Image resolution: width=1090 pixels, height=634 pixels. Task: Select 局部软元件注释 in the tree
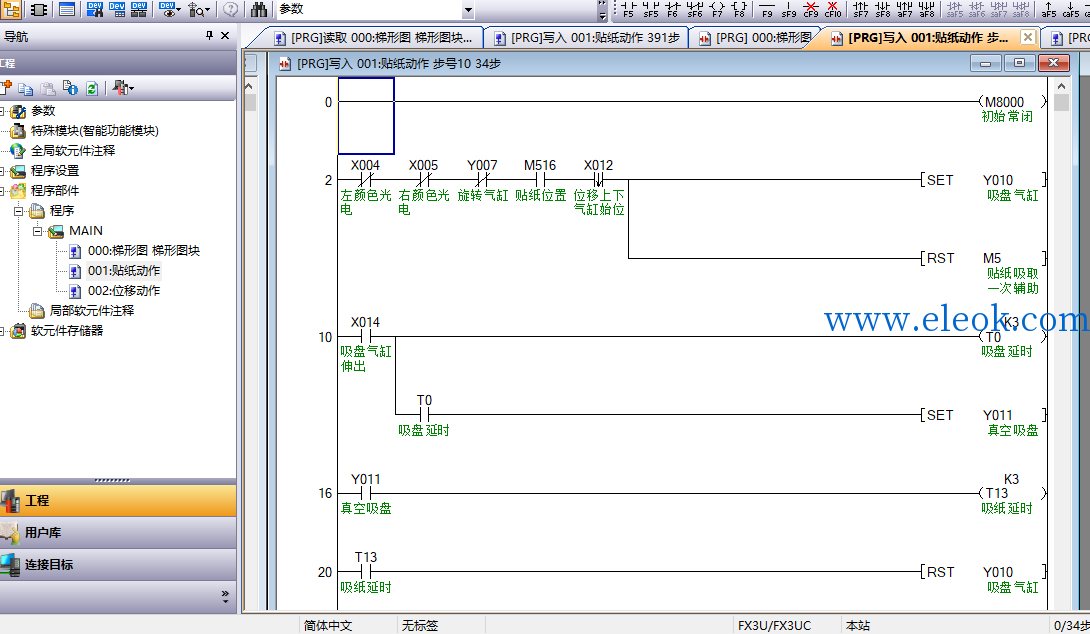point(92,311)
